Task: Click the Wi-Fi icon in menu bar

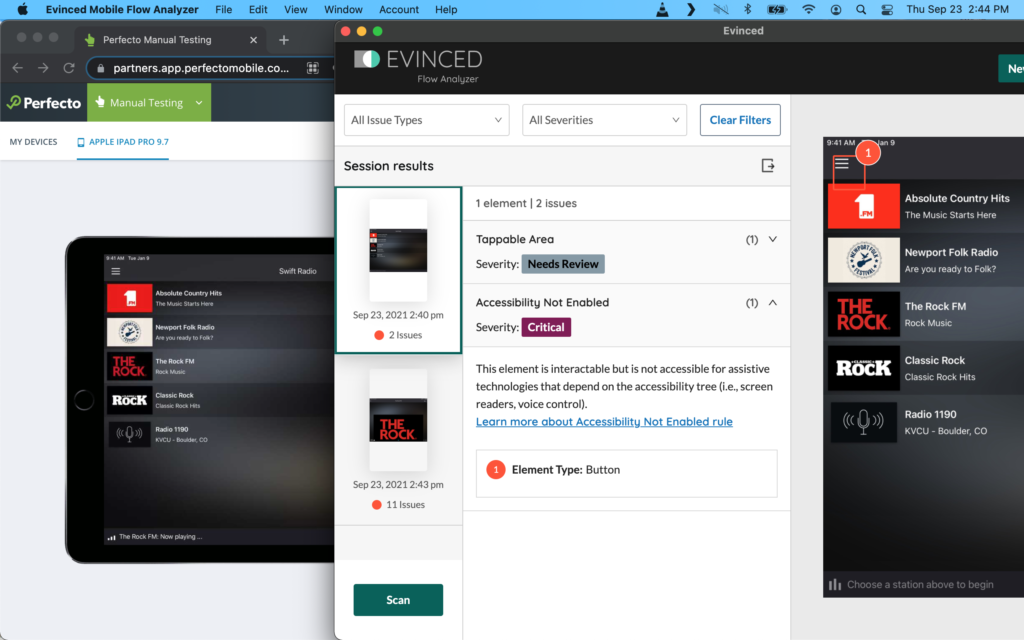Action: pos(808,9)
